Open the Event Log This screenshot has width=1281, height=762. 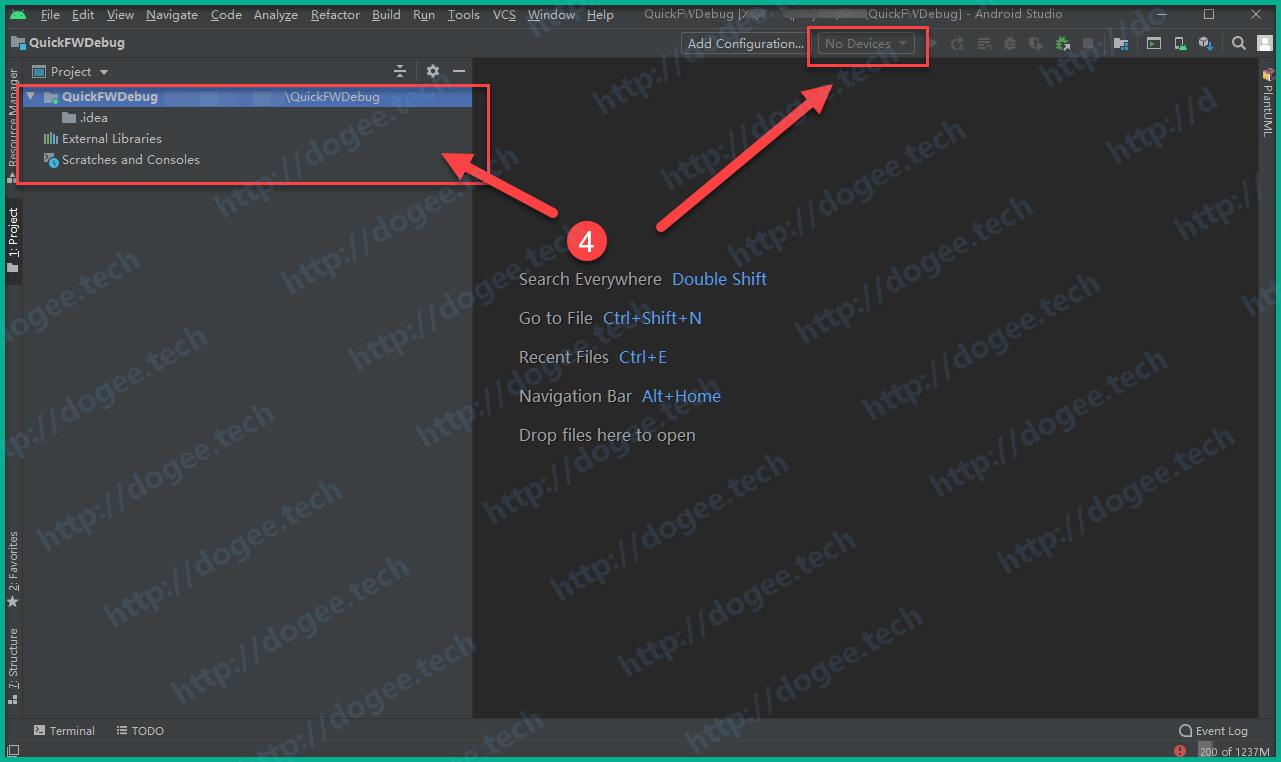(1213, 731)
